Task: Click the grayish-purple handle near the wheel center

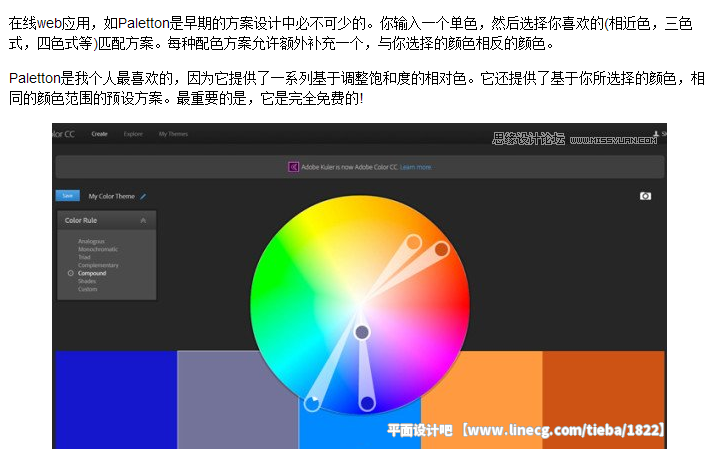Action: coord(362,333)
